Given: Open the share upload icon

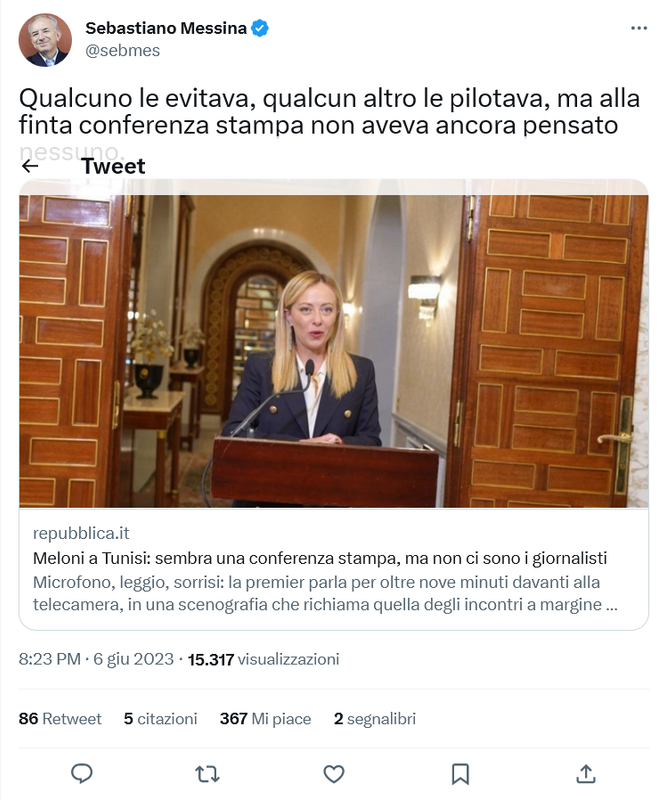Looking at the screenshot, I should pos(586,773).
